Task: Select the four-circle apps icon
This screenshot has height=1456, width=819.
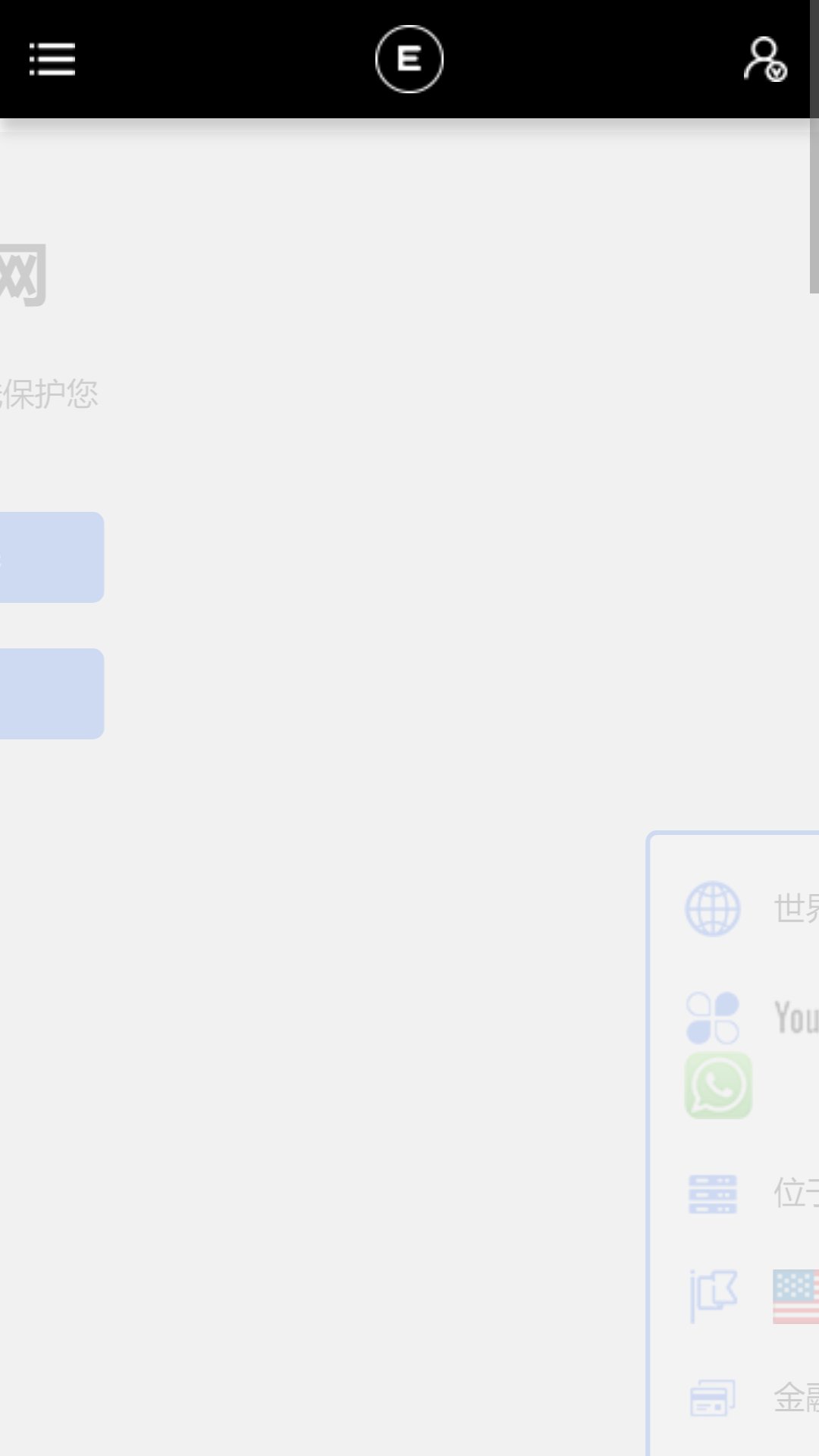Action: click(713, 1018)
